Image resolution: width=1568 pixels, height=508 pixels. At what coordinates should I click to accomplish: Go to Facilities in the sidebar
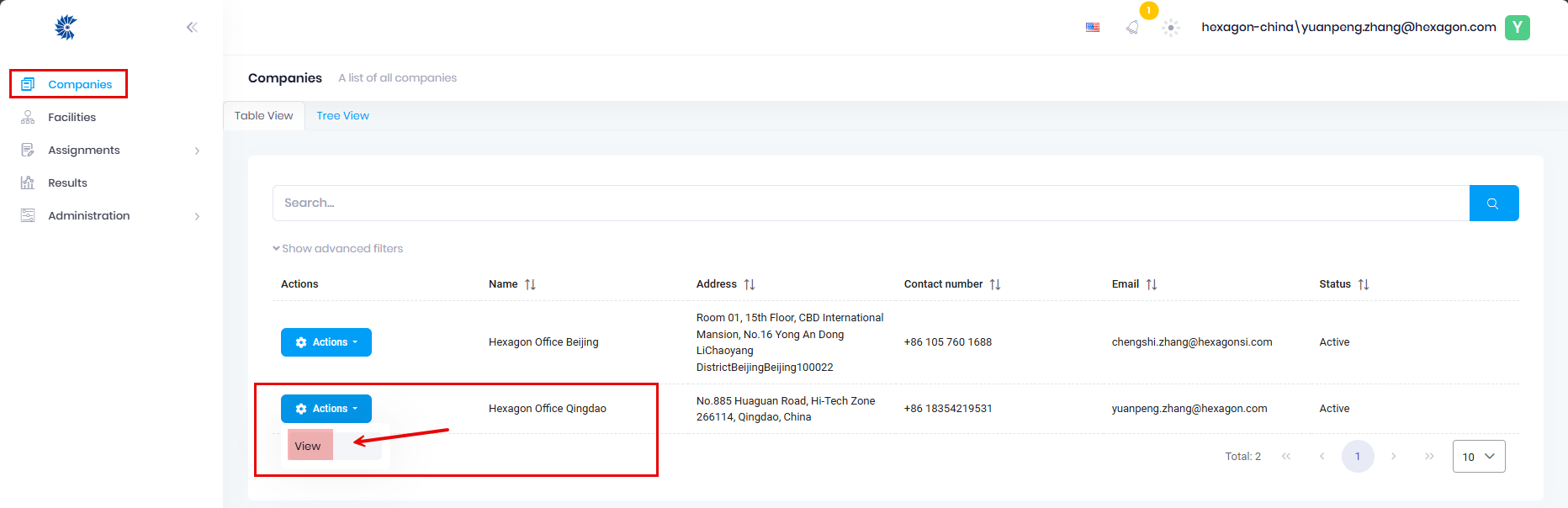(x=72, y=118)
